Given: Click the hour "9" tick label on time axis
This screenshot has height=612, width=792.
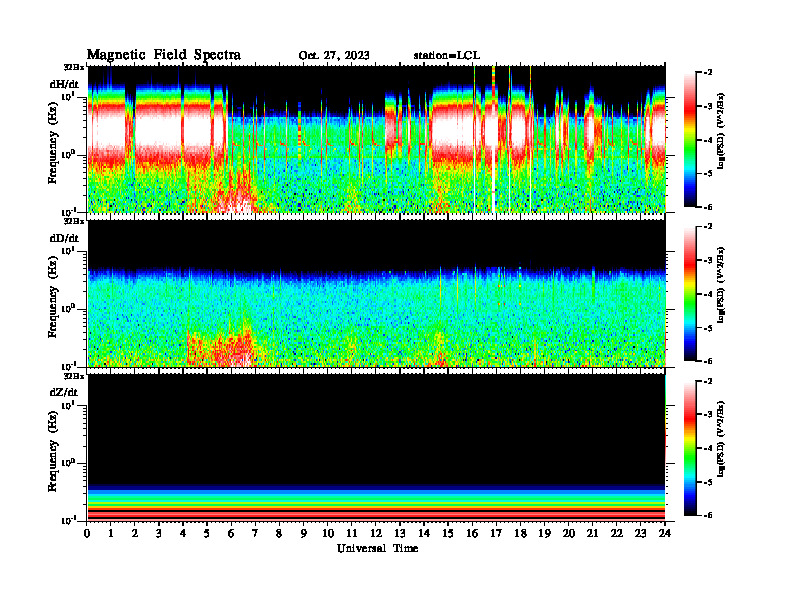Looking at the screenshot, I should click(x=304, y=533).
